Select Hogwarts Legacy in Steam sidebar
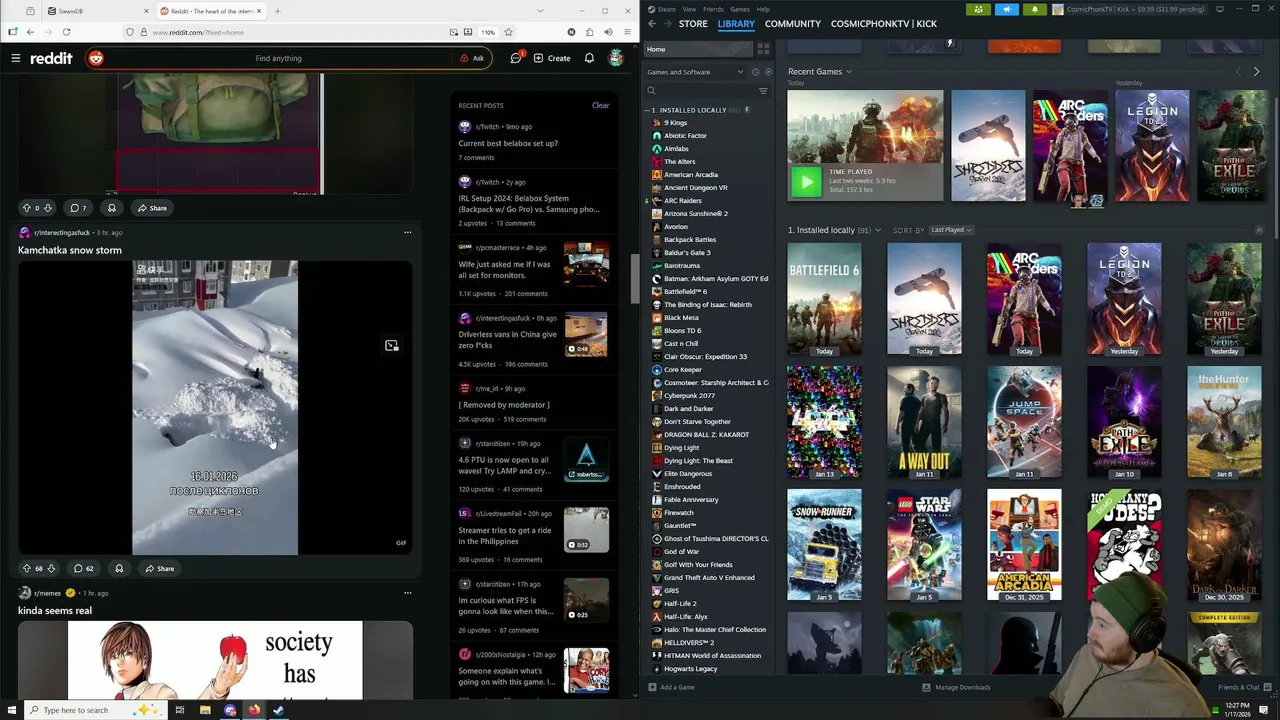The image size is (1280, 720). (x=690, y=668)
